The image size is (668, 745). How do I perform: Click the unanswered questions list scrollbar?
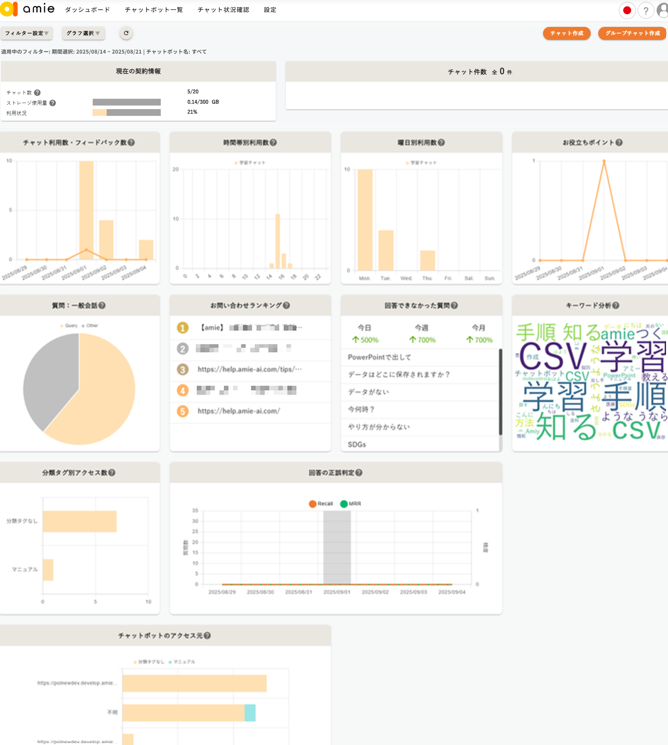click(500, 392)
